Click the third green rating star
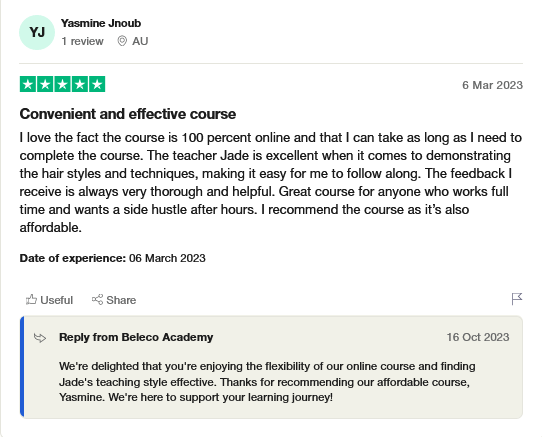The width and height of the screenshot is (542, 437). (x=63, y=84)
